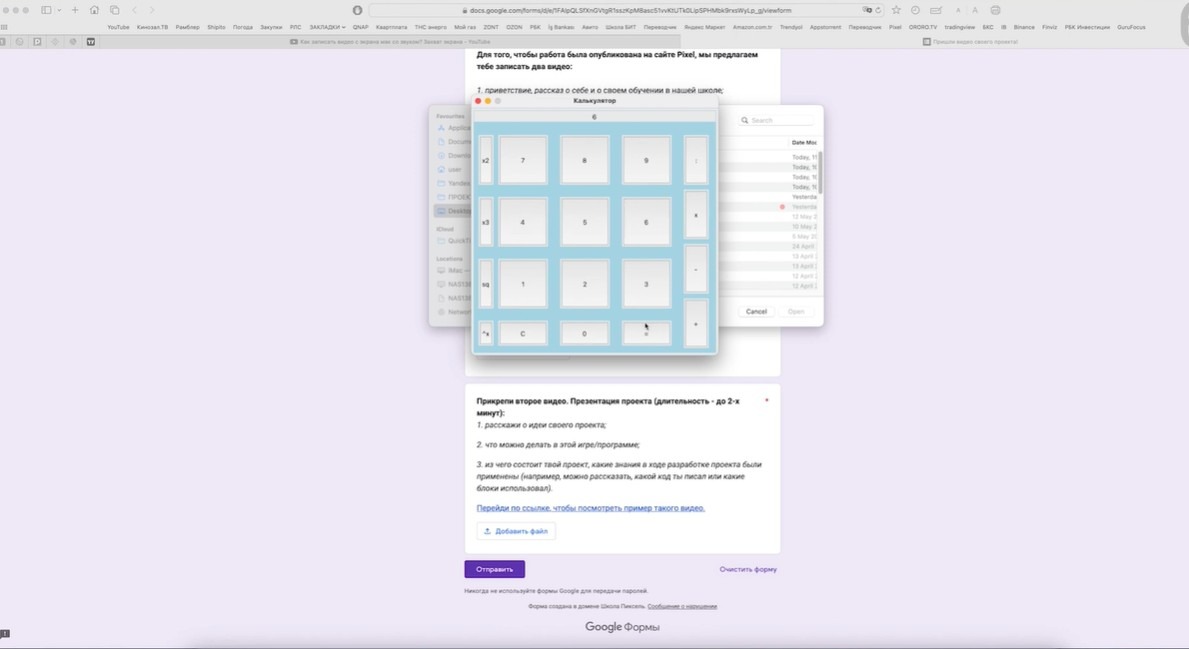Select Desktop in the Finder sidebar
The height and width of the screenshot is (649, 1189).
pos(456,211)
